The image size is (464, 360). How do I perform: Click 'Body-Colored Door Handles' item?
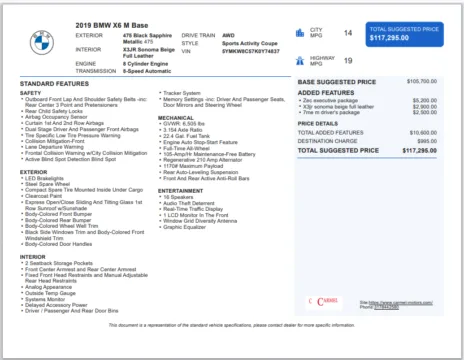coord(58,244)
